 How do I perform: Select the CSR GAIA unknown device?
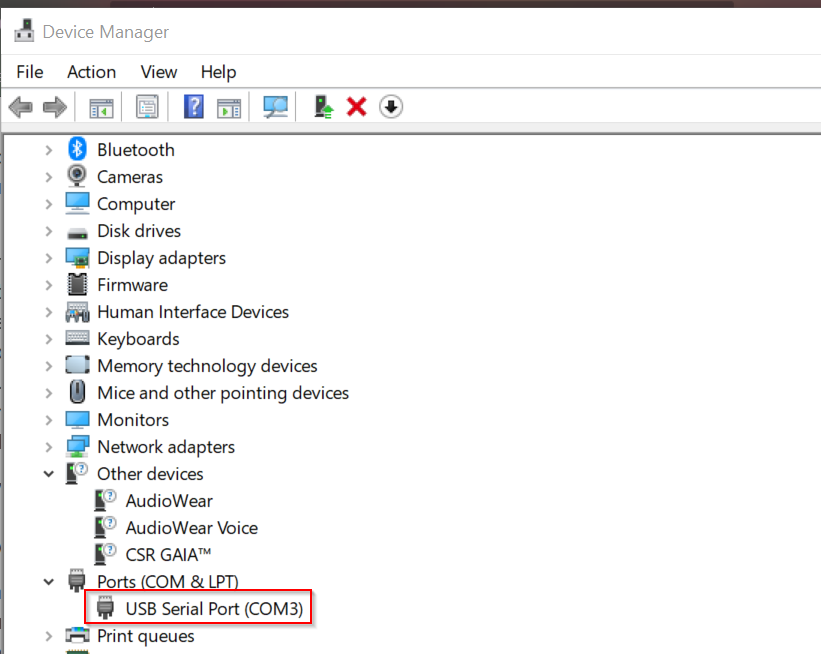point(168,555)
